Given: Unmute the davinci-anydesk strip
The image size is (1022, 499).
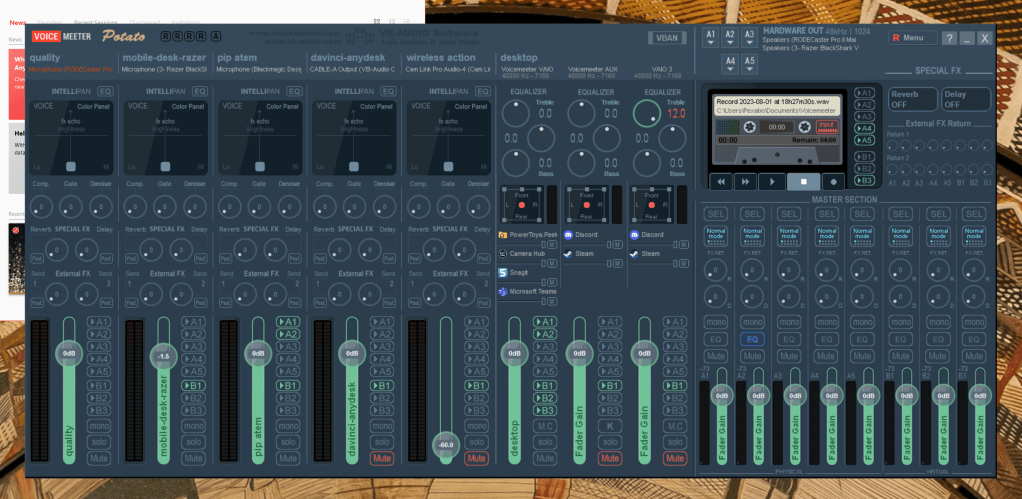Looking at the screenshot, I should (382, 459).
